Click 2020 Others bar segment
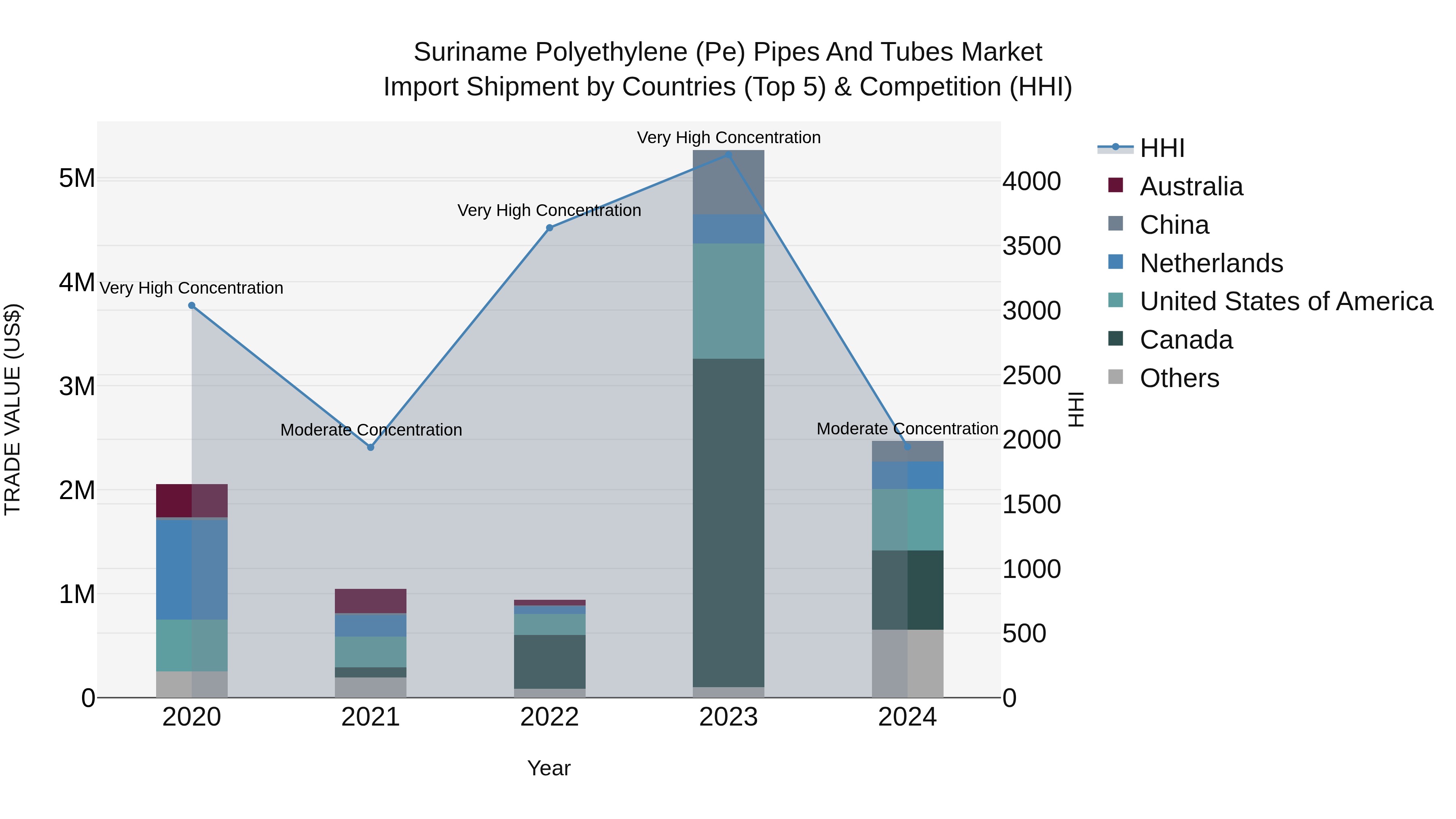Image resolution: width=1456 pixels, height=819 pixels. coord(192,684)
